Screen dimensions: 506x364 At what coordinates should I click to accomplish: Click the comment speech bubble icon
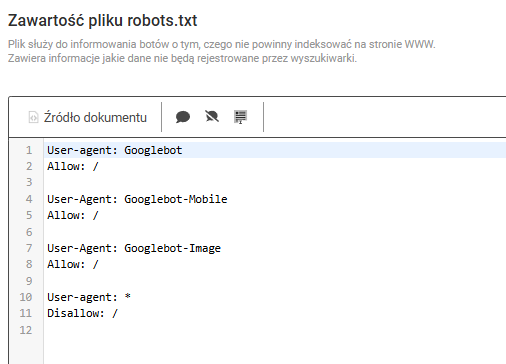[183, 117]
